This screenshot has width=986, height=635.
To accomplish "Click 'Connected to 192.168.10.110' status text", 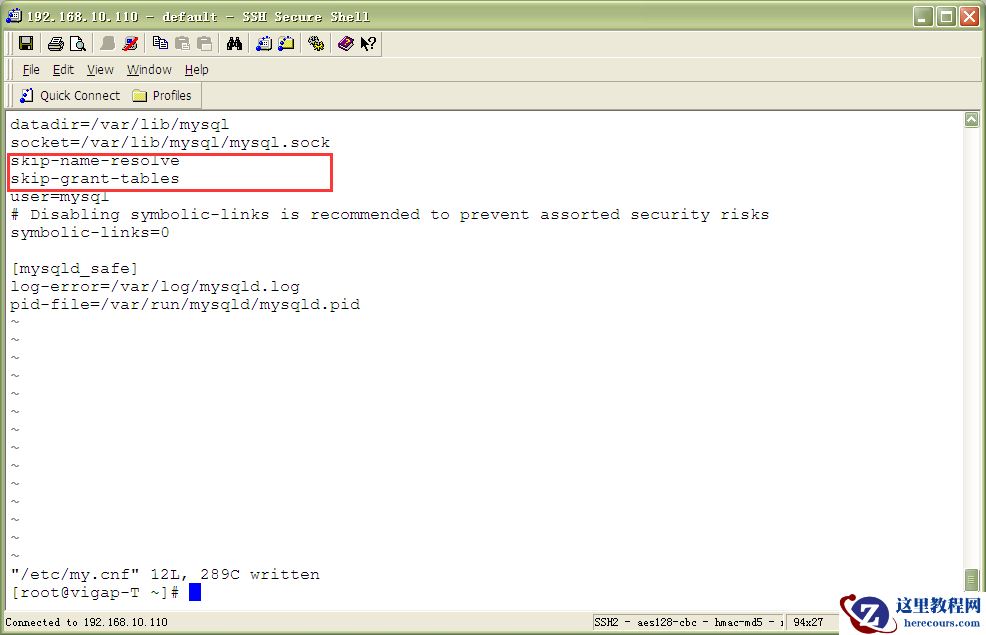I will click(x=87, y=622).
